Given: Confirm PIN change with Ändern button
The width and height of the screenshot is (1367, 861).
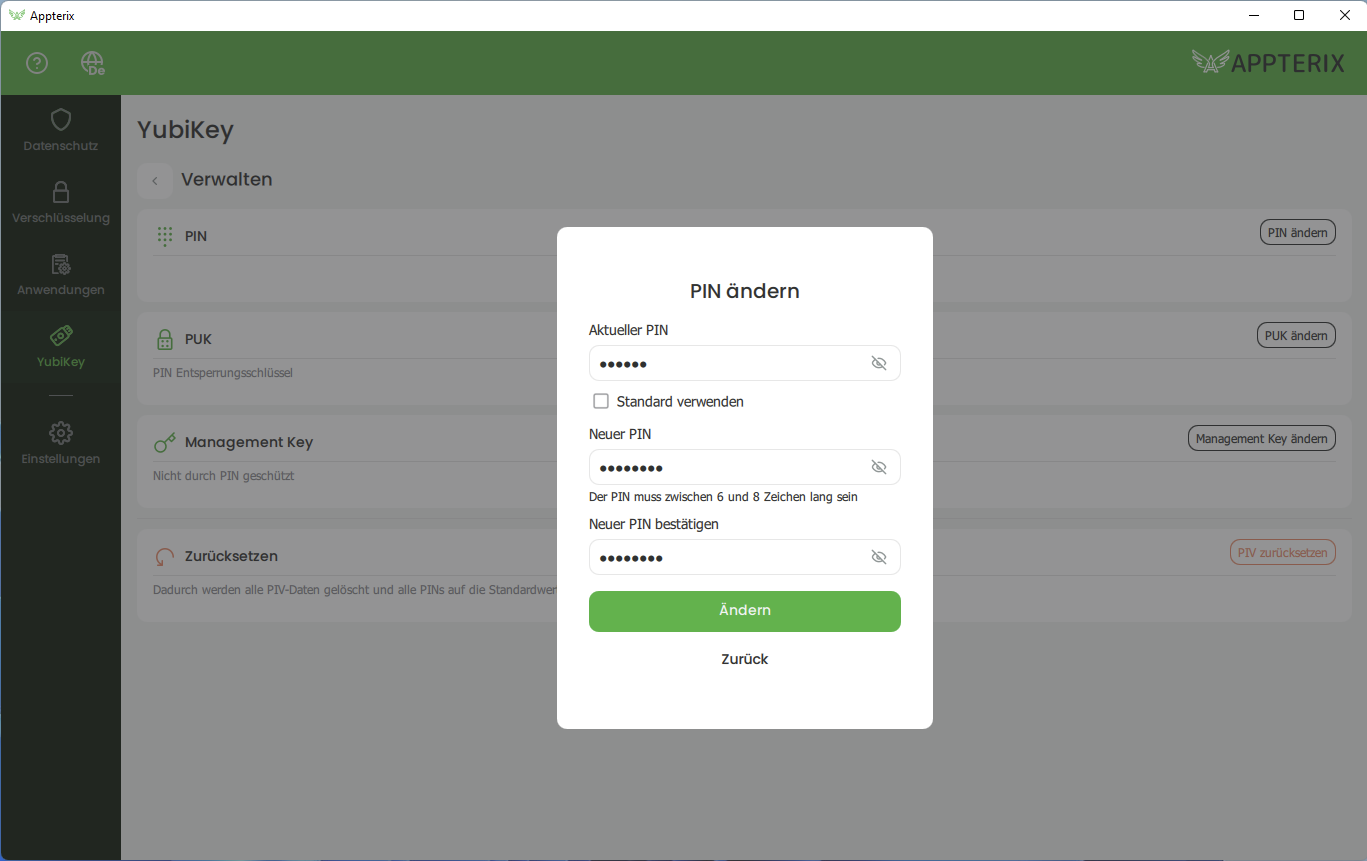Looking at the screenshot, I should [x=744, y=611].
